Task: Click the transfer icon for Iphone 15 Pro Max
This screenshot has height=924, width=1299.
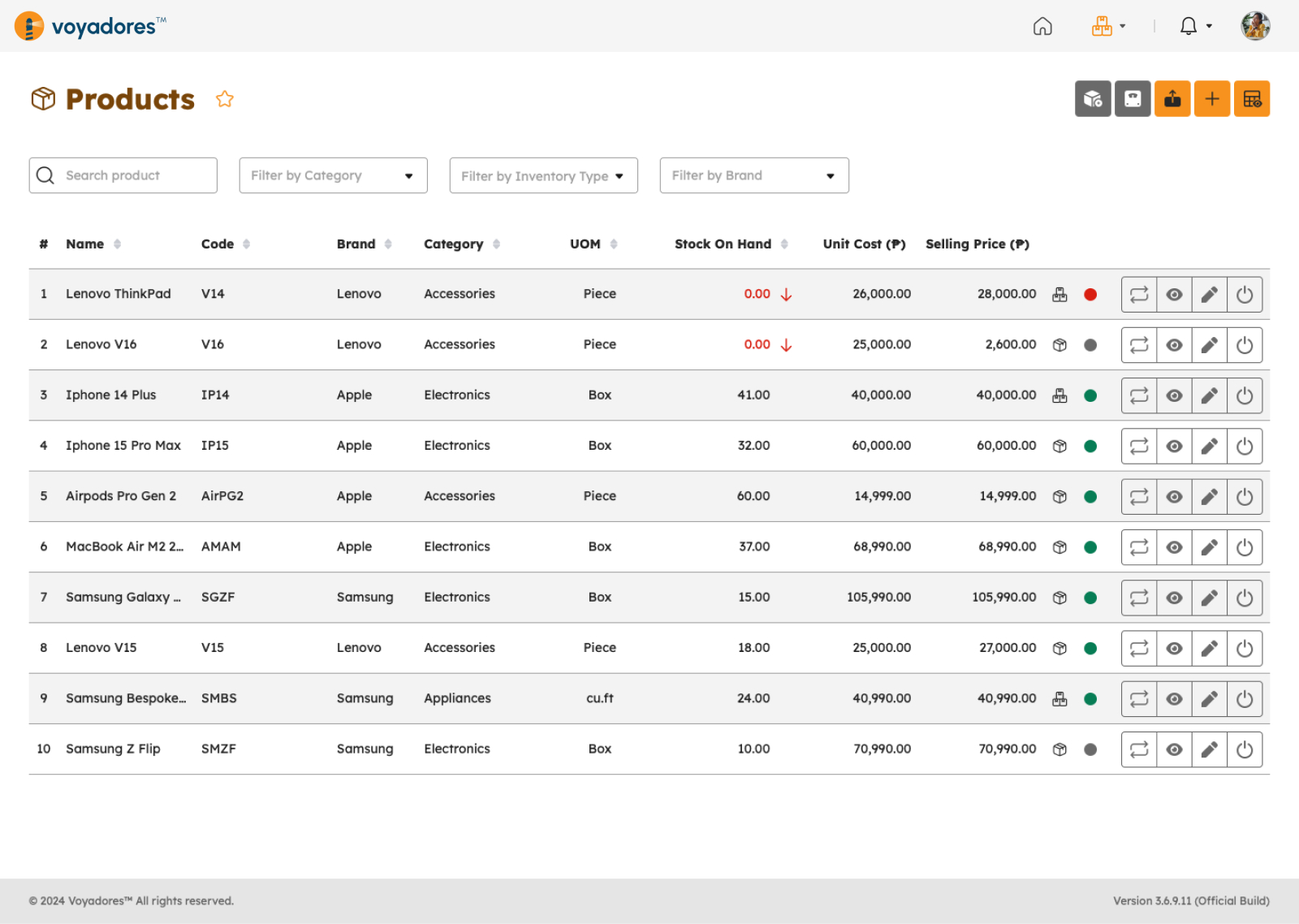Action: click(x=1139, y=446)
